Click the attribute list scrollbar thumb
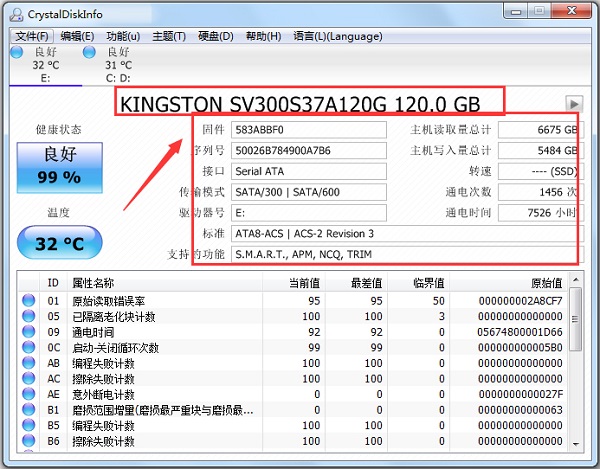Viewport: 600px width, 469px height. pos(576,319)
